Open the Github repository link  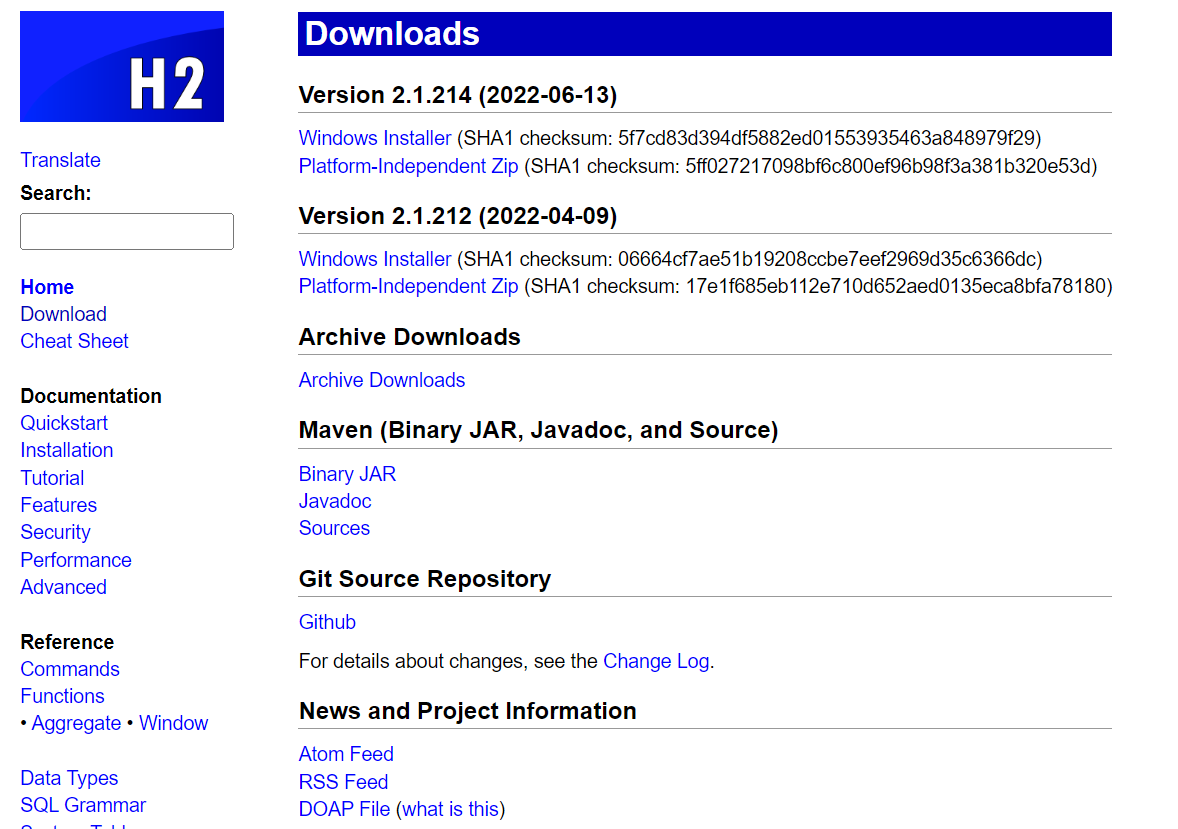(x=327, y=622)
